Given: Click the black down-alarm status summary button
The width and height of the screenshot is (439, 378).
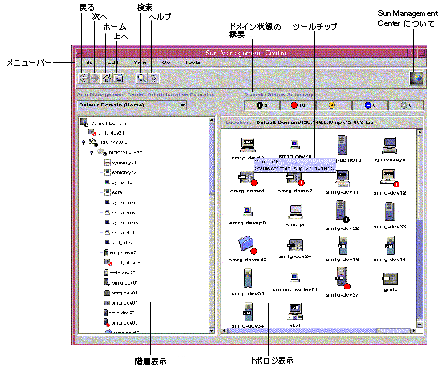Looking at the screenshot, I should [x=262, y=105].
